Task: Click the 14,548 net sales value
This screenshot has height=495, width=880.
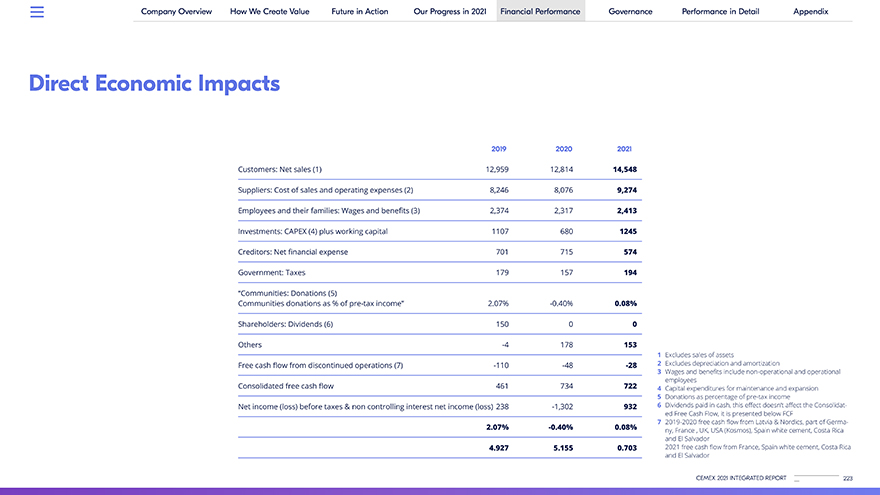Action: pyautogui.click(x=624, y=169)
